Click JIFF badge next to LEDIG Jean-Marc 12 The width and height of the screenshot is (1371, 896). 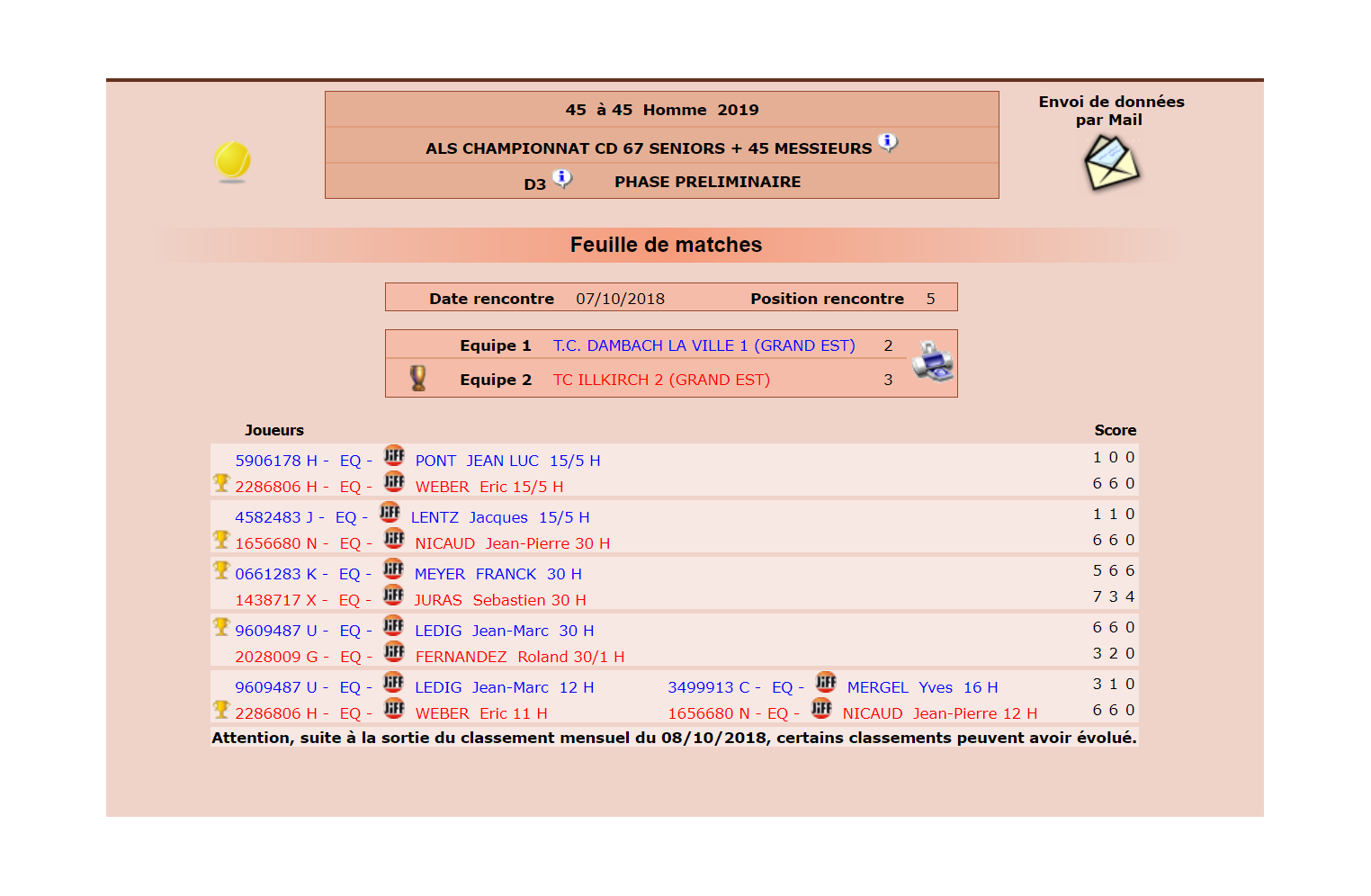pos(394,682)
